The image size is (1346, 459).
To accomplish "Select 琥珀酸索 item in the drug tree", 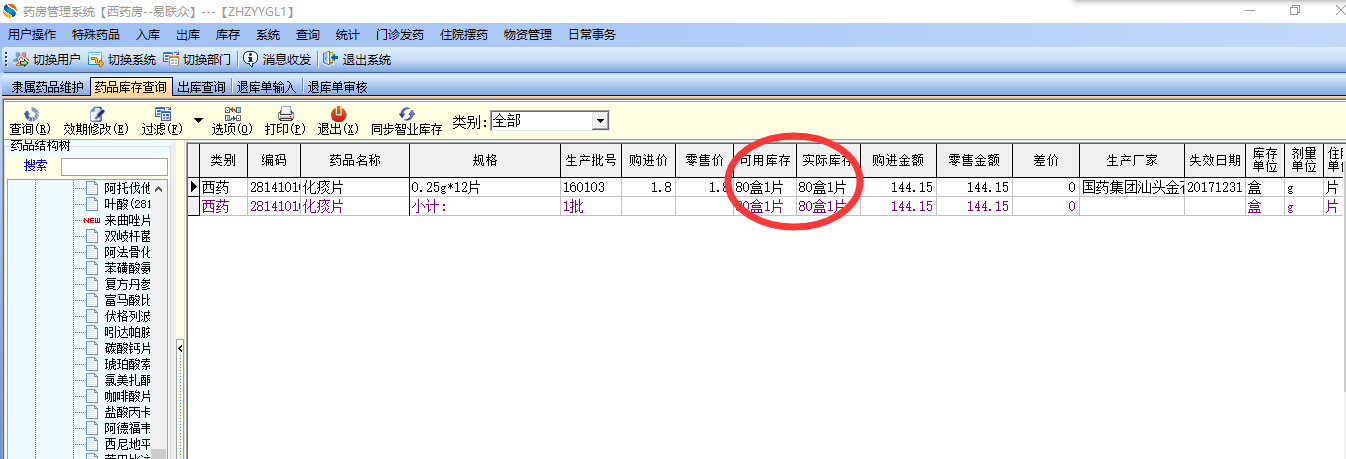I will coord(127,364).
